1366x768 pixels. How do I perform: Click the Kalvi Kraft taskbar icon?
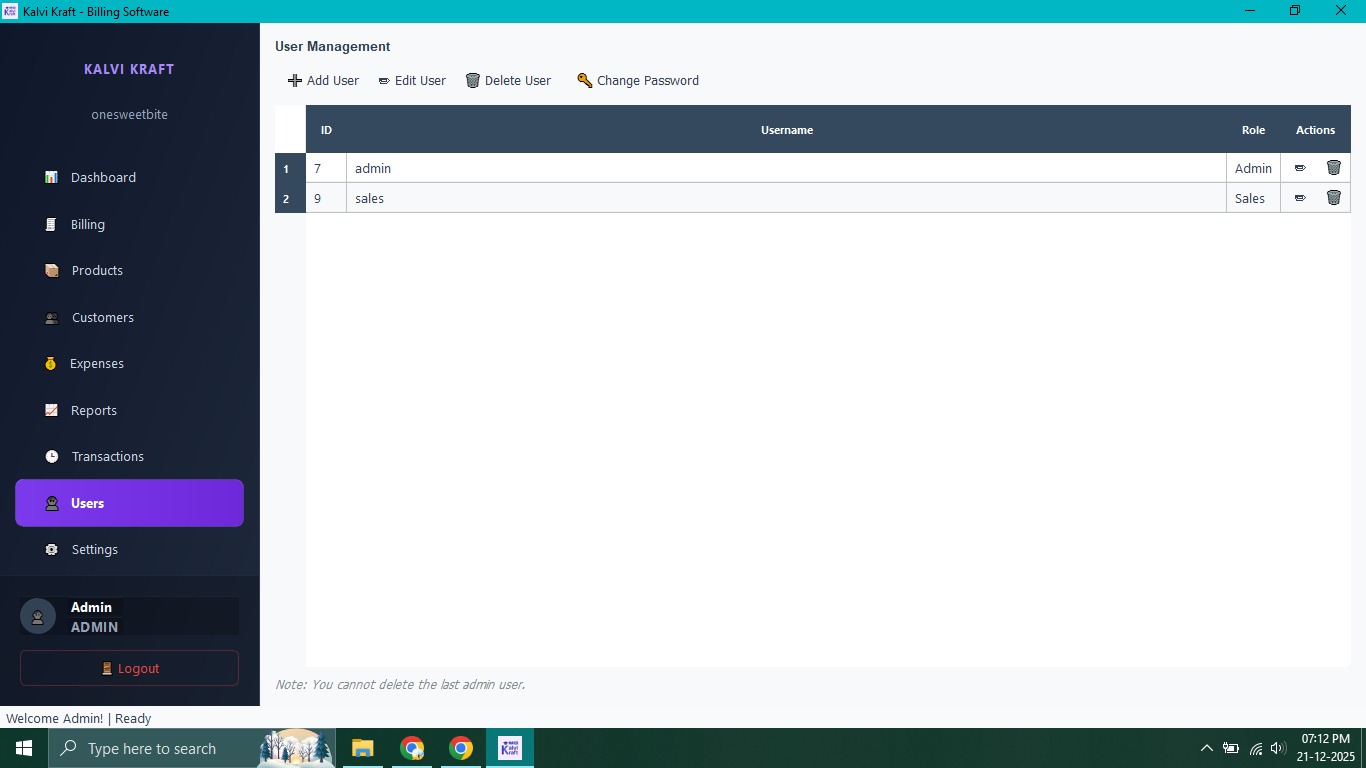point(510,747)
